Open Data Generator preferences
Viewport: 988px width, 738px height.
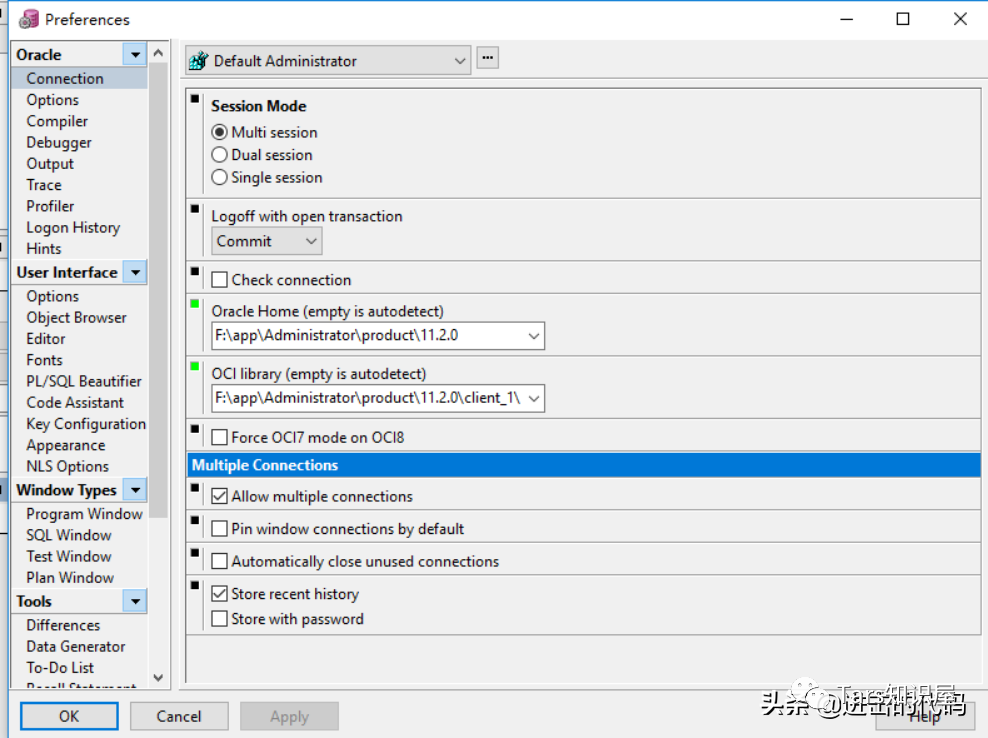point(76,647)
